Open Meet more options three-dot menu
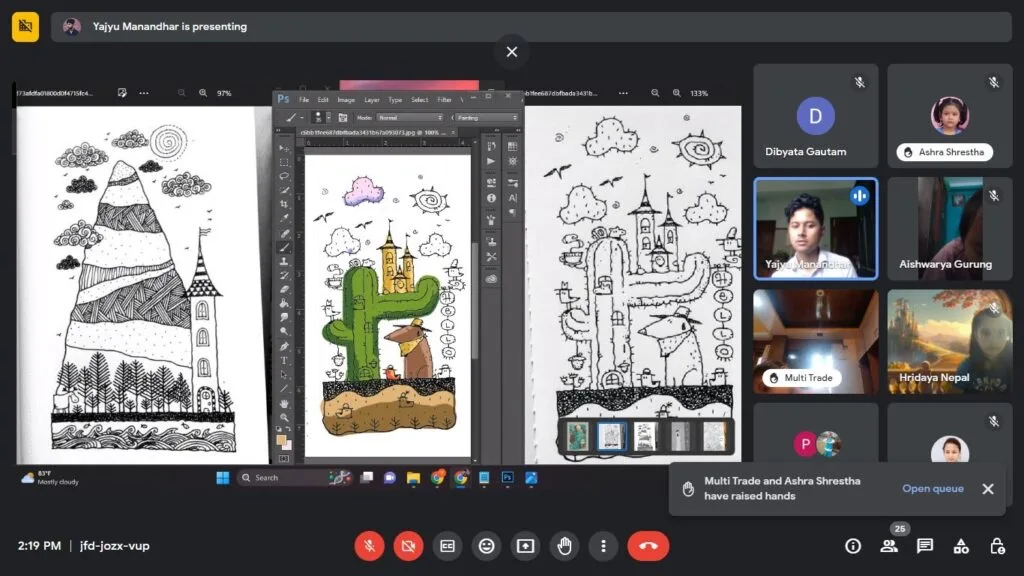The height and width of the screenshot is (576, 1024). (x=603, y=546)
